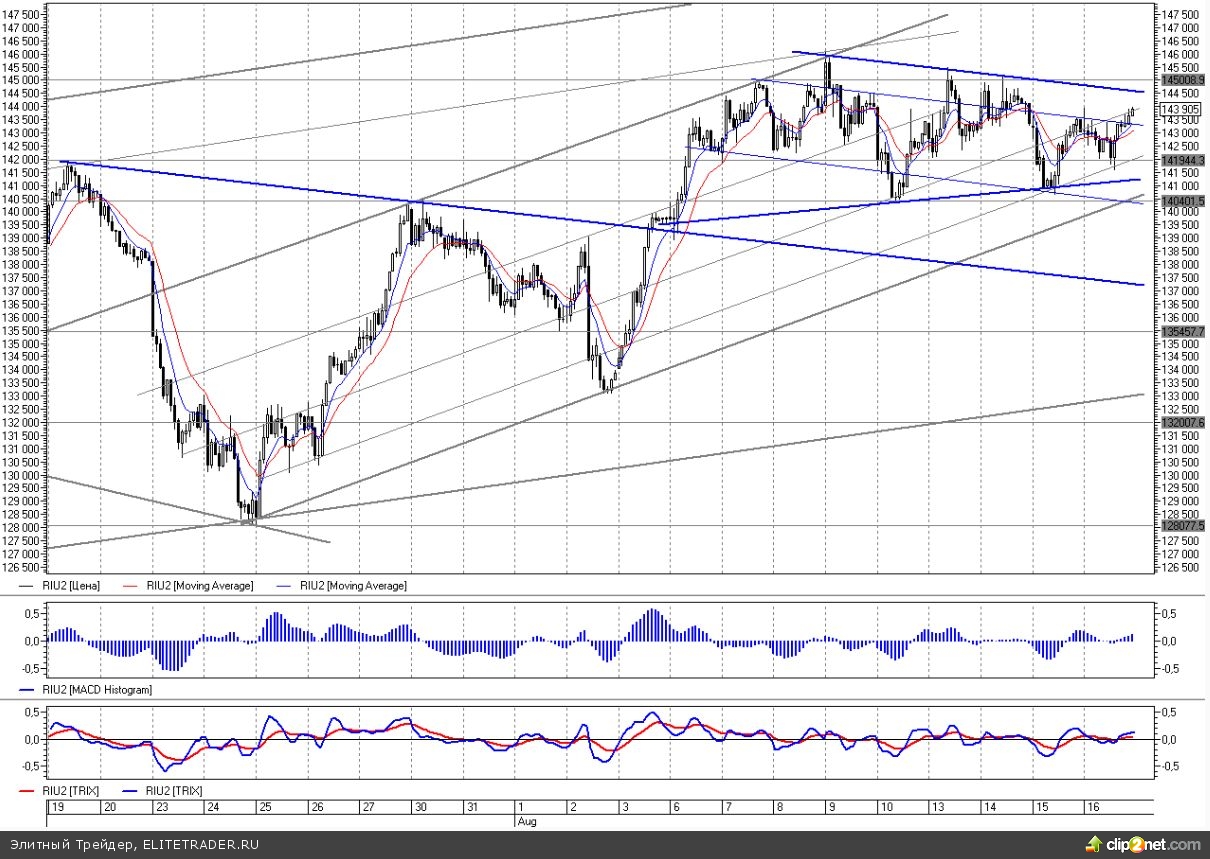Click the blue RIU2 [TRIX] legend entry

tap(172, 791)
